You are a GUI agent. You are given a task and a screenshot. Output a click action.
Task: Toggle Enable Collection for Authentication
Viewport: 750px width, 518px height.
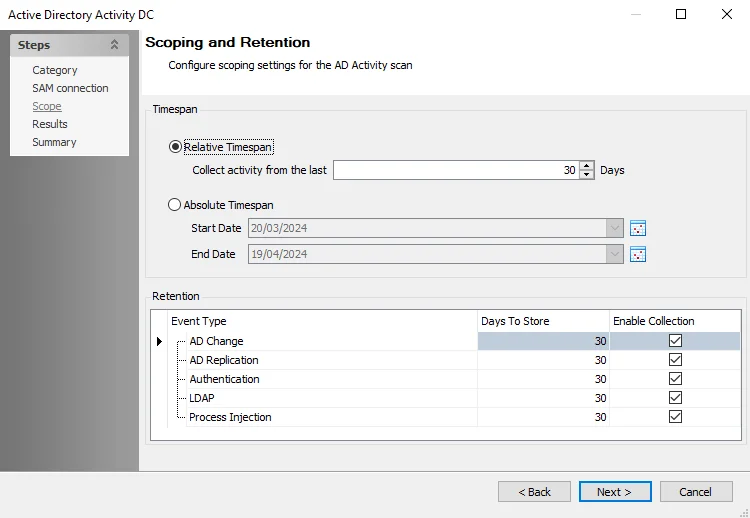point(675,379)
